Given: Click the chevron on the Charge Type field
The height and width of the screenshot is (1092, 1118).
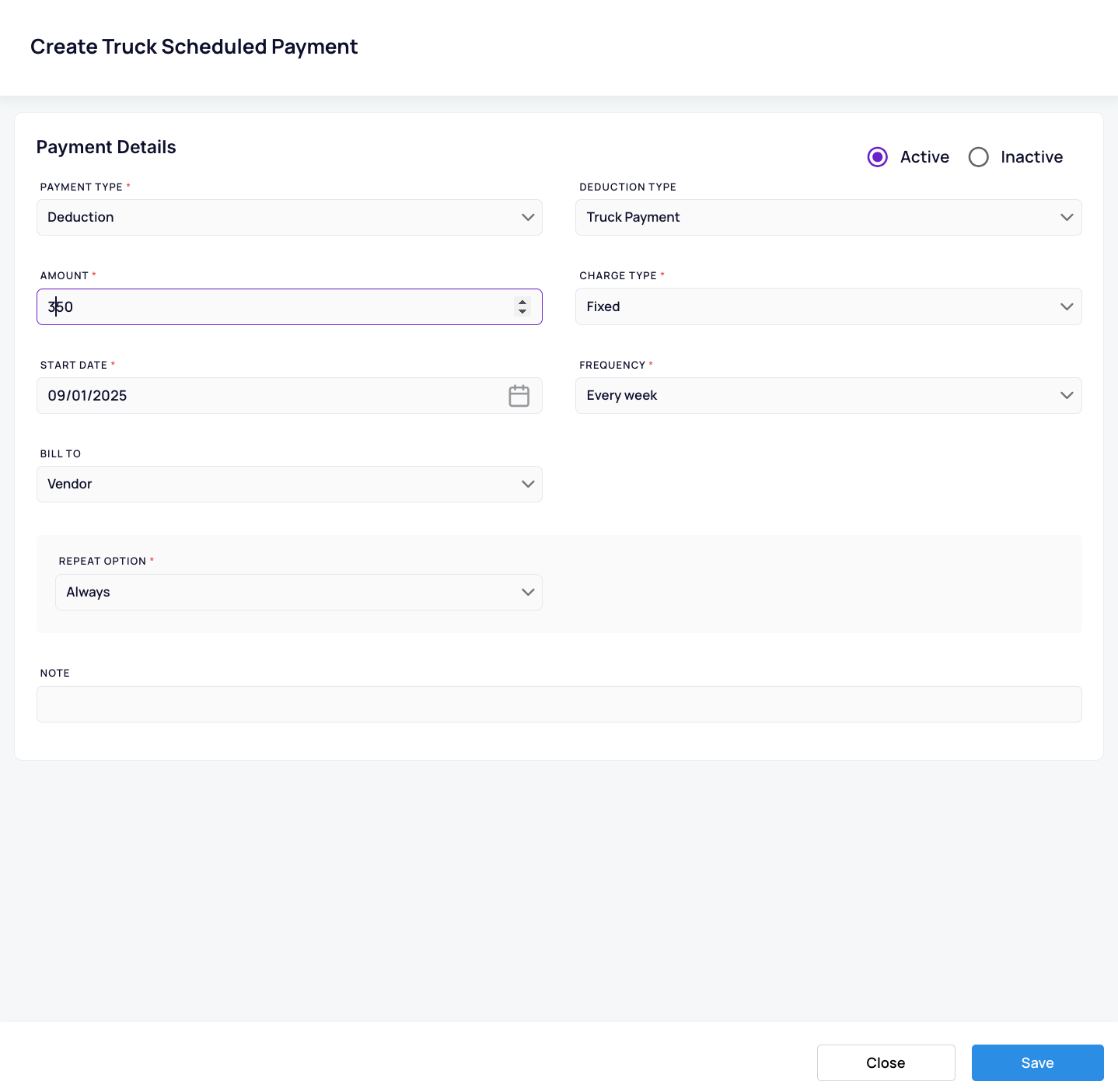Looking at the screenshot, I should pos(1067,306).
